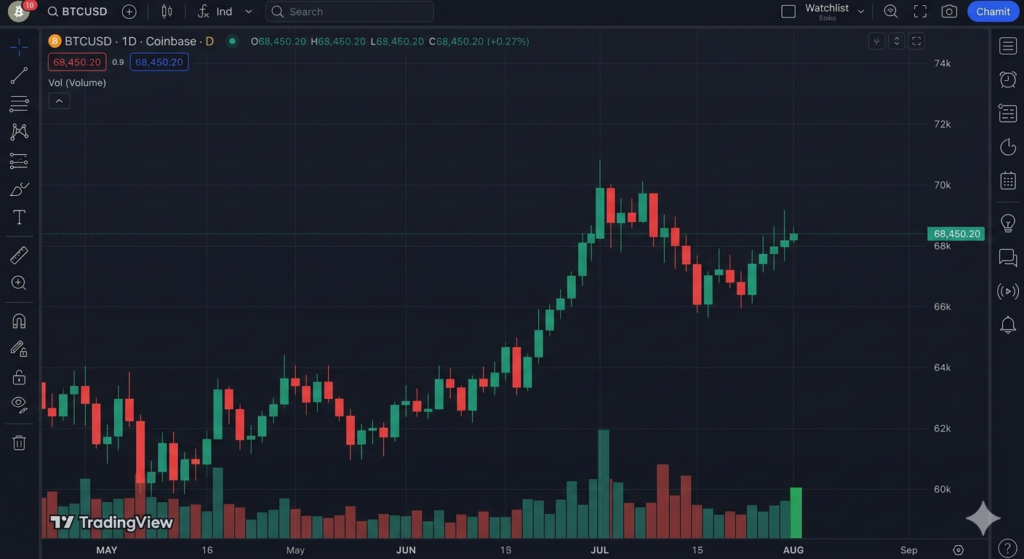This screenshot has height=559, width=1024.
Task: Remove drawings with trash icon
Action: coord(19,443)
